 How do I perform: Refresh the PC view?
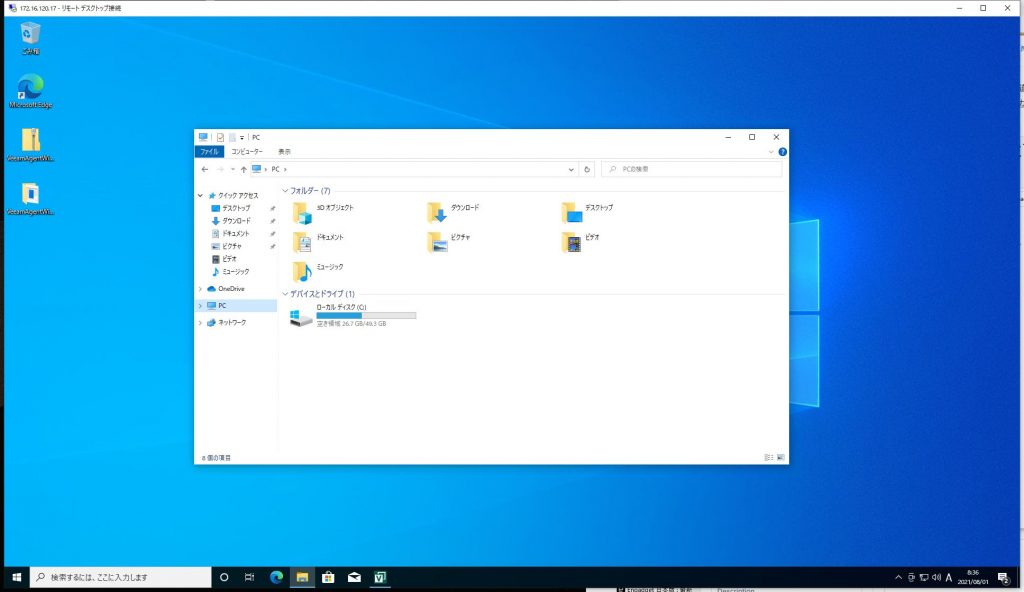pyautogui.click(x=587, y=169)
